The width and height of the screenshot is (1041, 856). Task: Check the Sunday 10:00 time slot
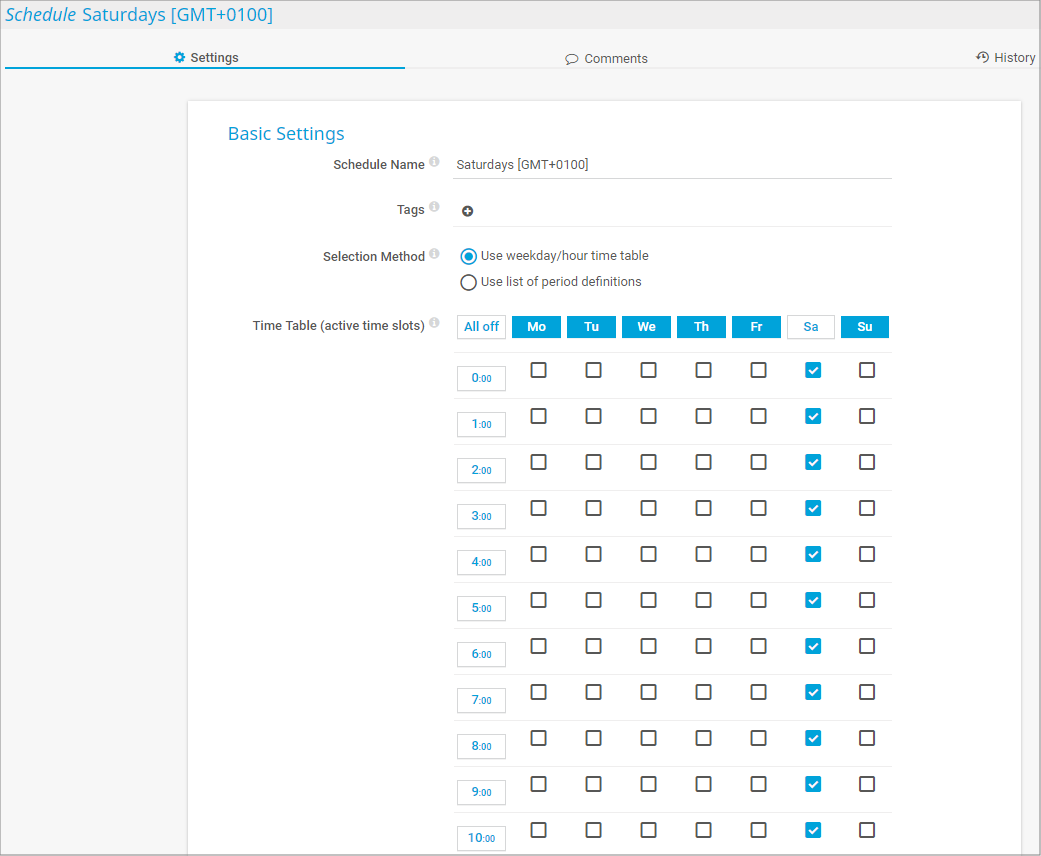(x=867, y=830)
